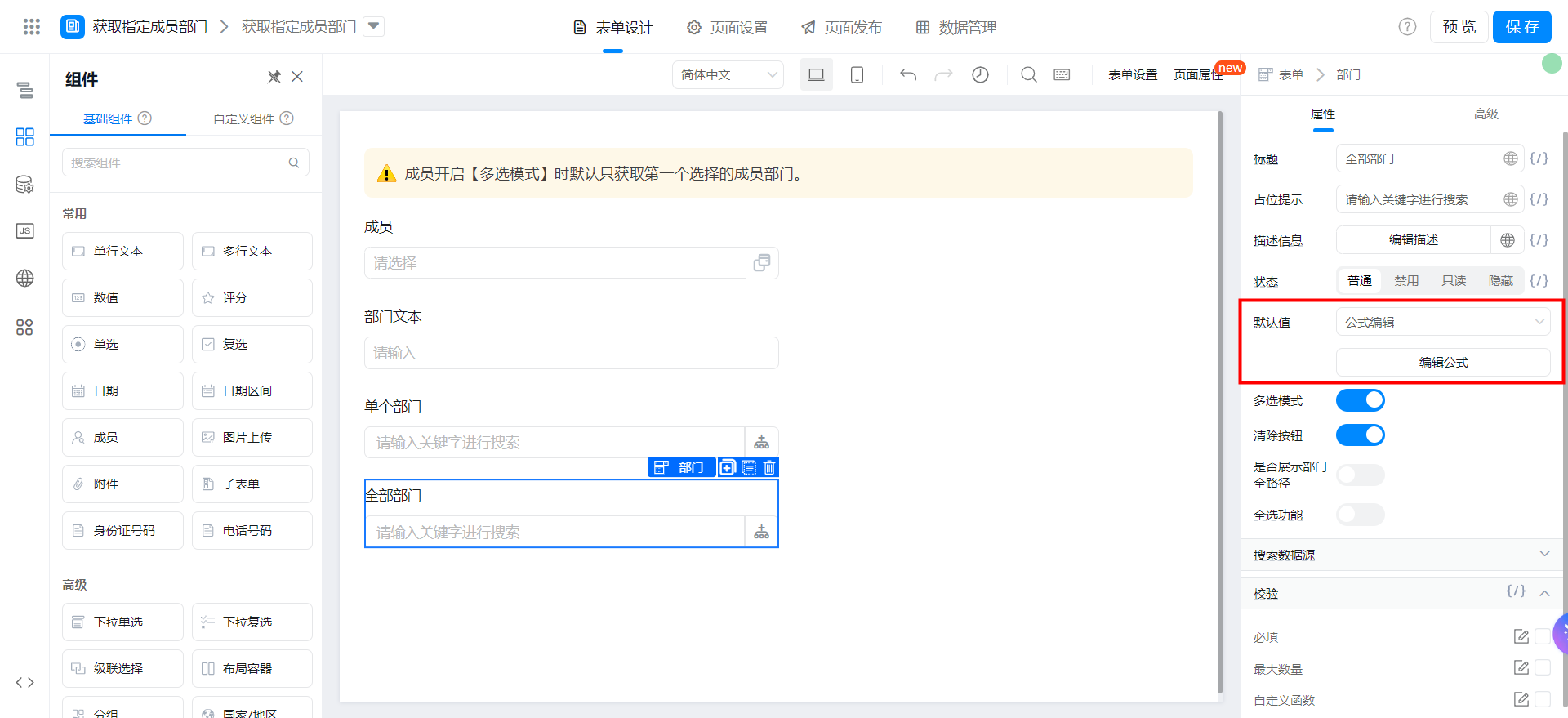The image size is (1568, 718).
Task: Check the 最大数量 validation checkbox
Action: pyautogui.click(x=1542, y=667)
